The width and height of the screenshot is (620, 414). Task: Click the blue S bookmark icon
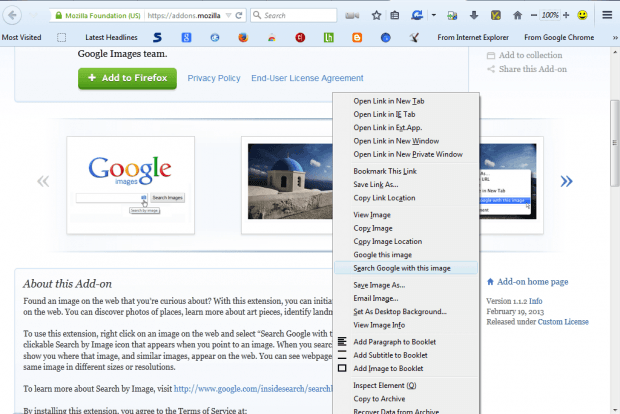pos(157,38)
